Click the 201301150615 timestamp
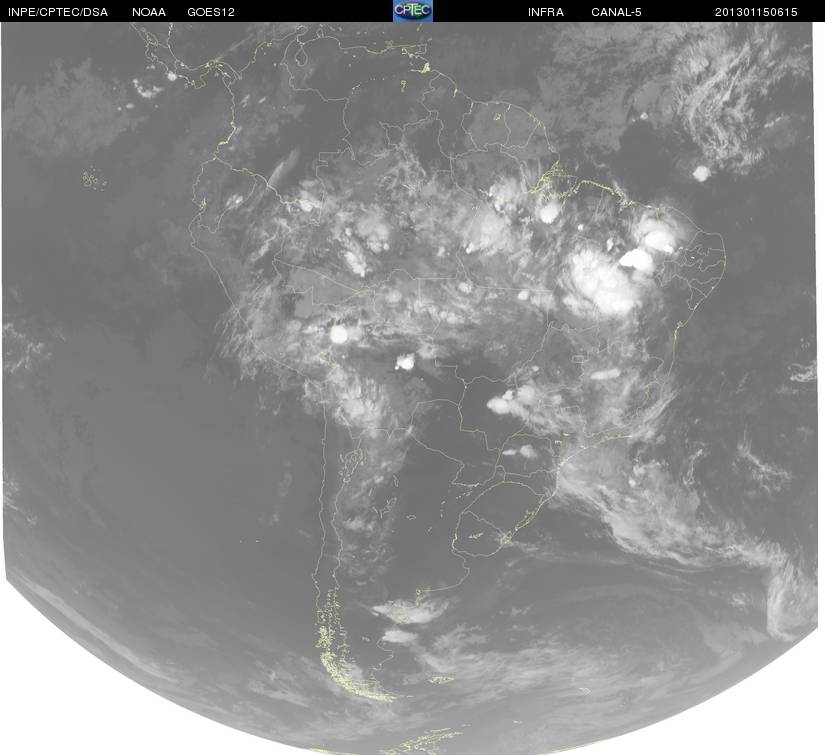825x755 pixels. point(756,12)
